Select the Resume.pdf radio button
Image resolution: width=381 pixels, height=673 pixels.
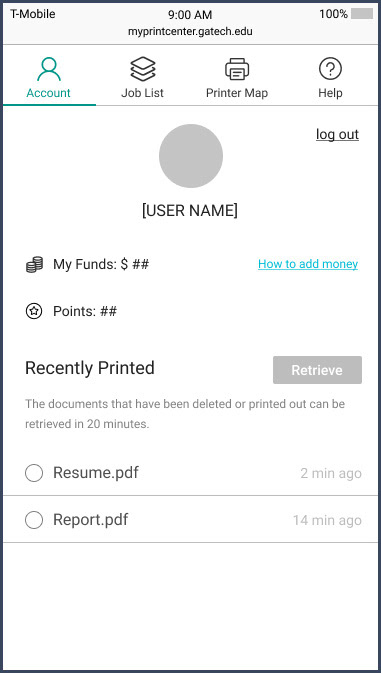(x=34, y=473)
